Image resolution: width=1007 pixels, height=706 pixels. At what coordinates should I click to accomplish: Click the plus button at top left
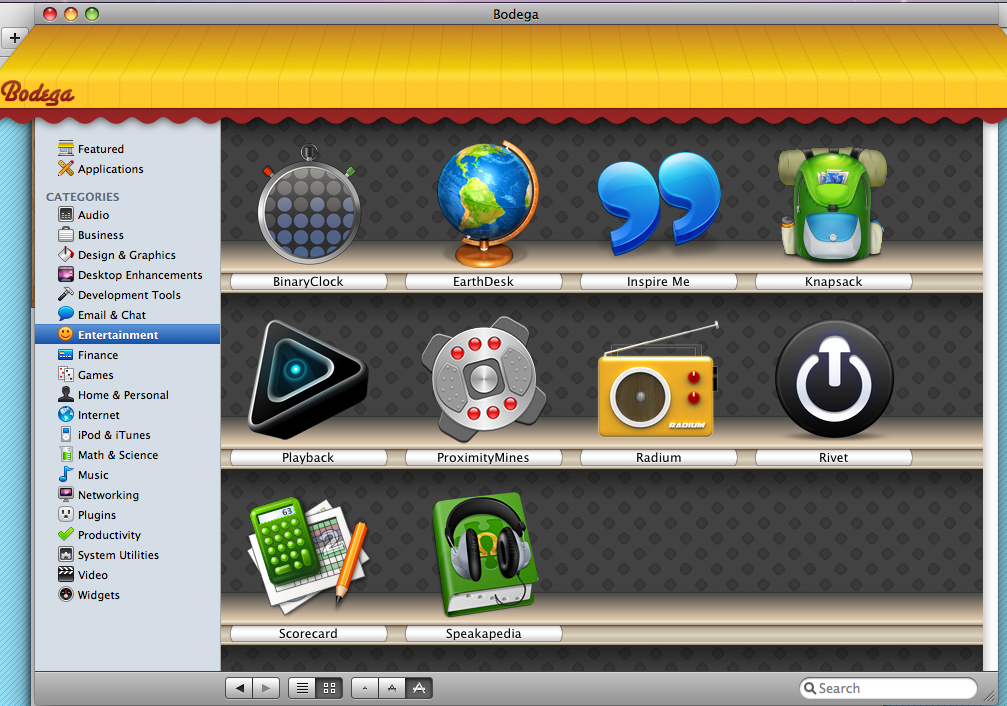tap(15, 38)
